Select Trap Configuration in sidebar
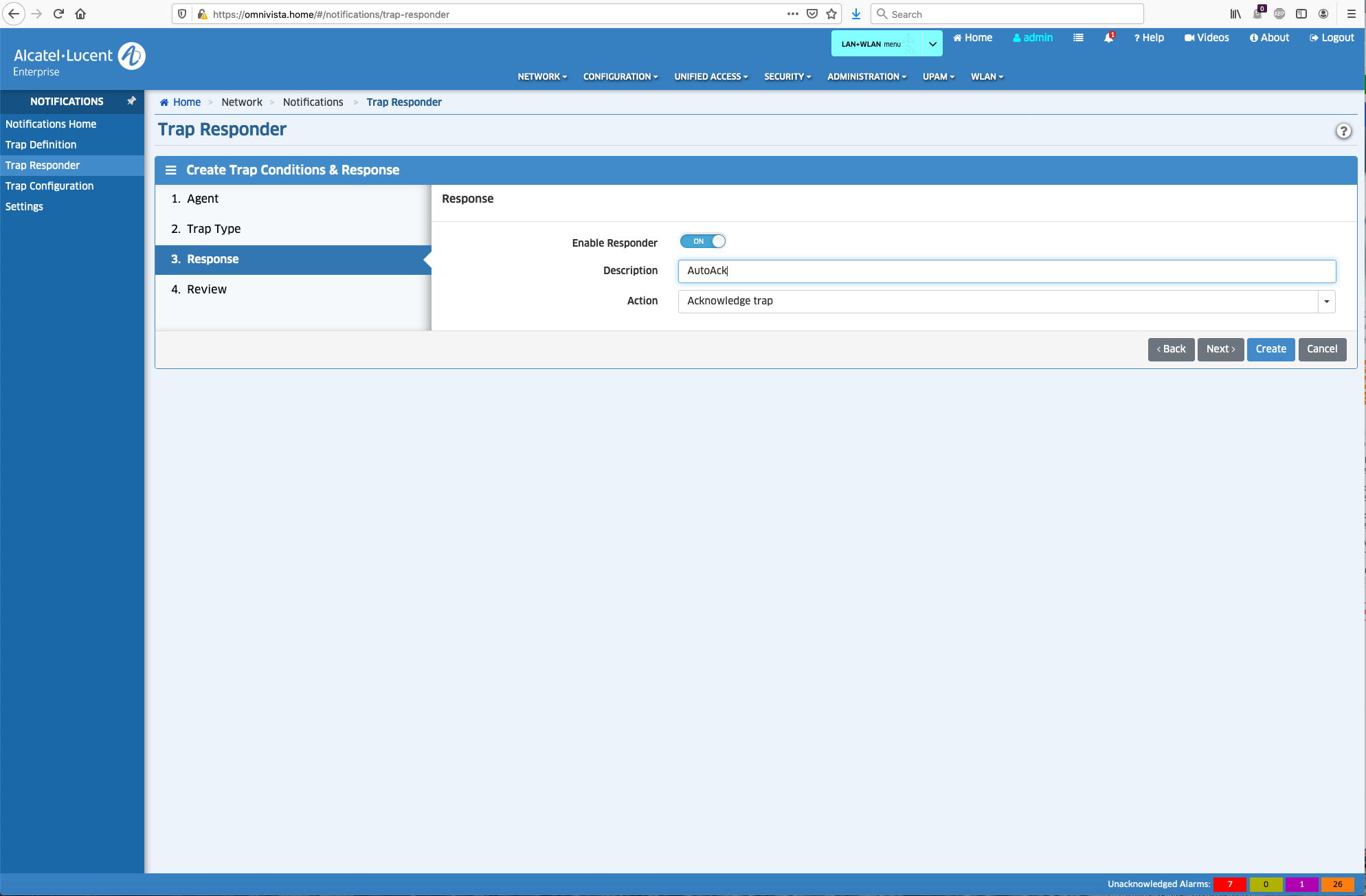1366x896 pixels. (x=49, y=186)
